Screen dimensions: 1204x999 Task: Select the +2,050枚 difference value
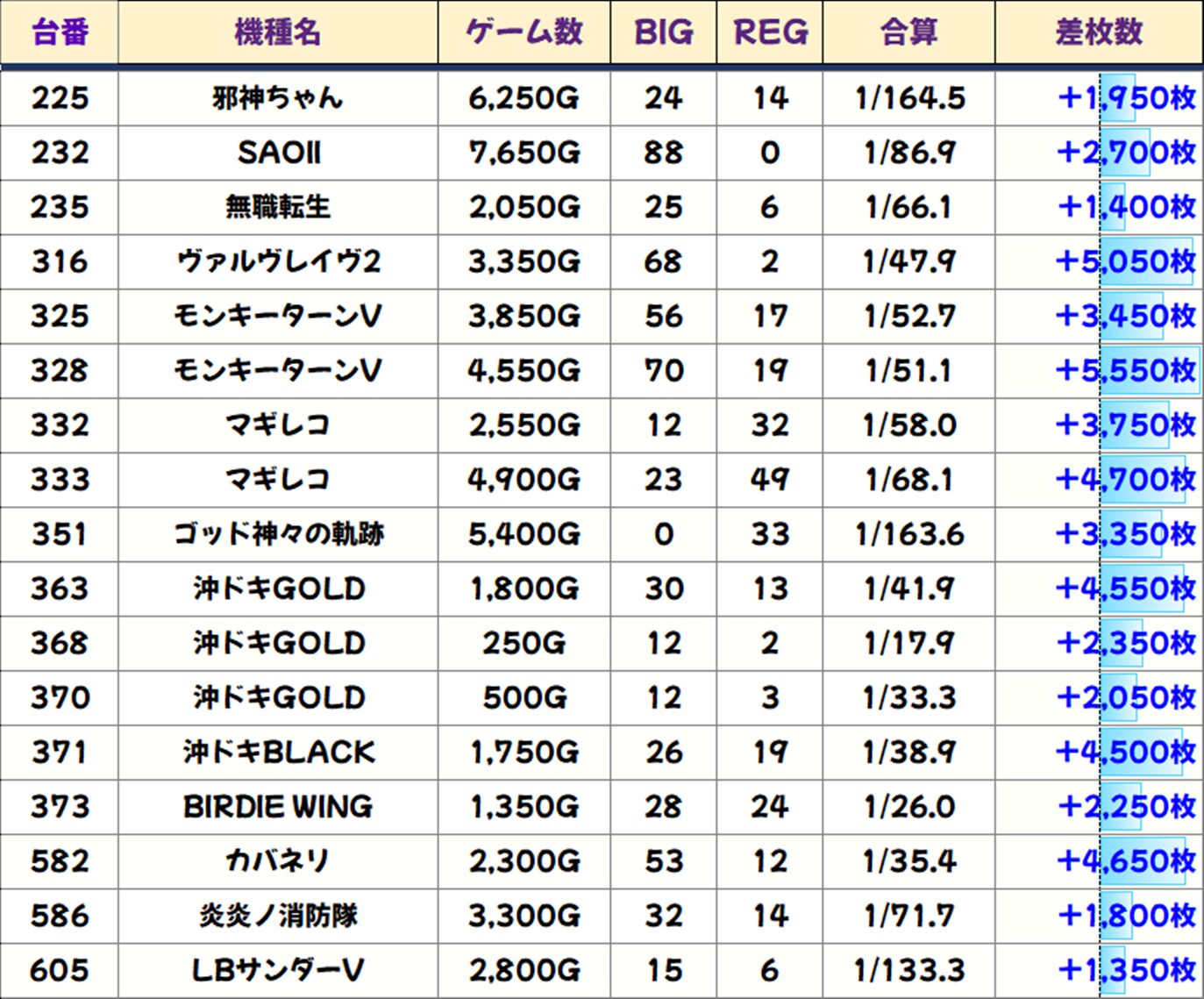[x=1127, y=698]
